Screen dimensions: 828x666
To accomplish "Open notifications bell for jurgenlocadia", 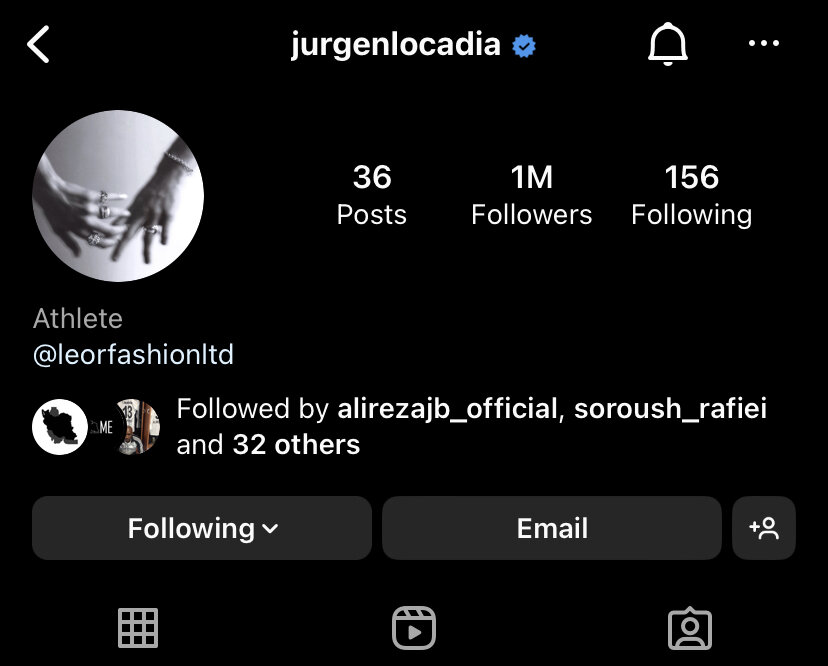I will click(x=667, y=44).
